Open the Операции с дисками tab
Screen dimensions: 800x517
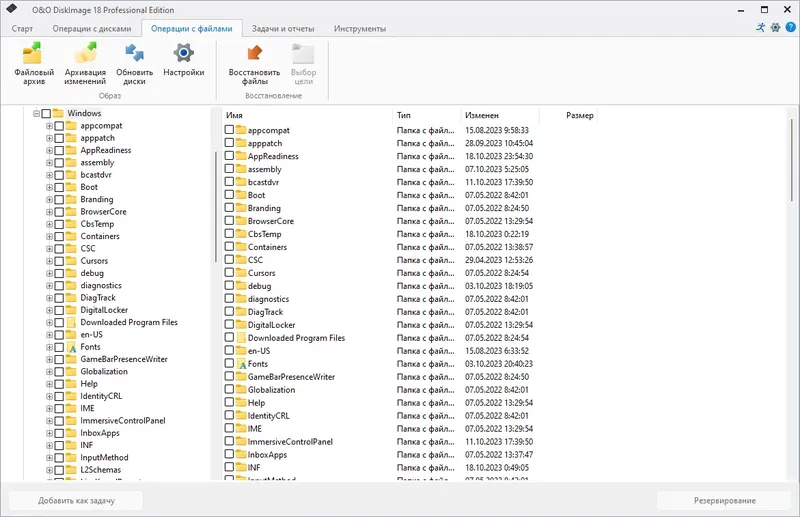pos(92,29)
